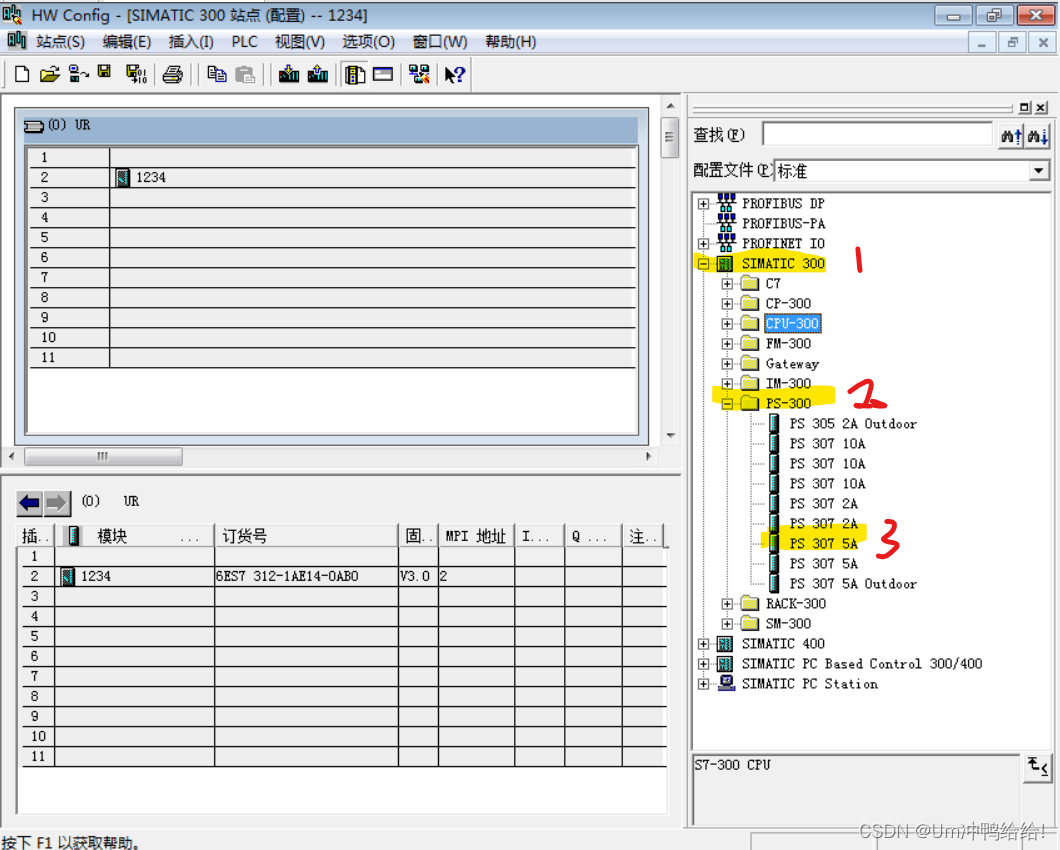This screenshot has width=1060, height=850.
Task: Click the 查找 search input field
Action: [x=877, y=134]
